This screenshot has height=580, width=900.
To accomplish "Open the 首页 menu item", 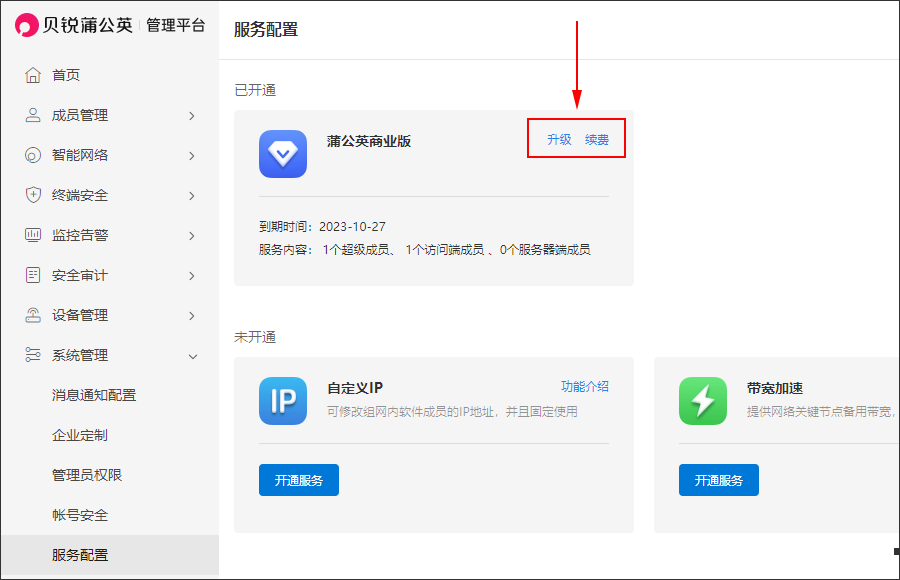I will (x=66, y=75).
